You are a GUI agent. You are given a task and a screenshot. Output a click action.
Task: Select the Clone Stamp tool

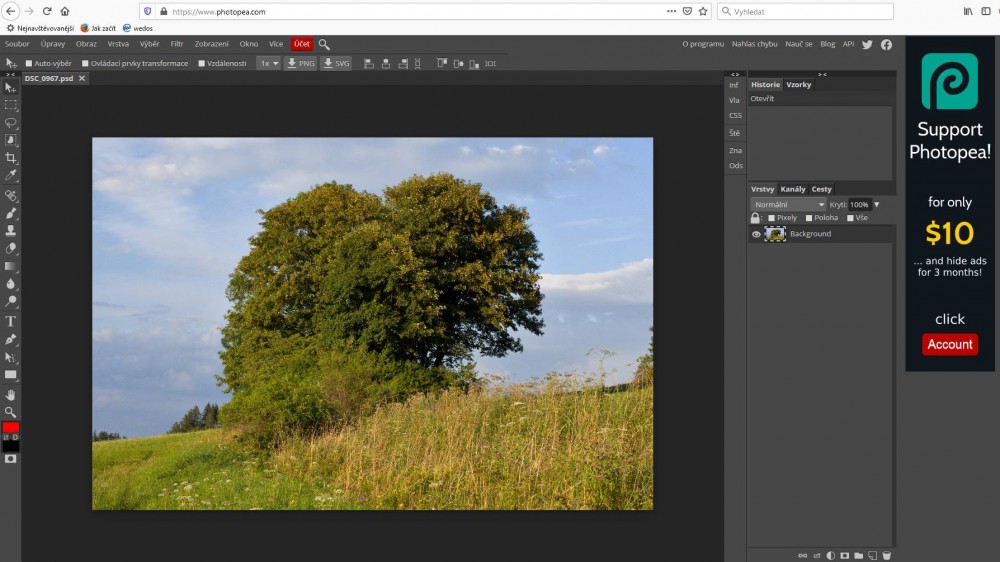tap(11, 230)
